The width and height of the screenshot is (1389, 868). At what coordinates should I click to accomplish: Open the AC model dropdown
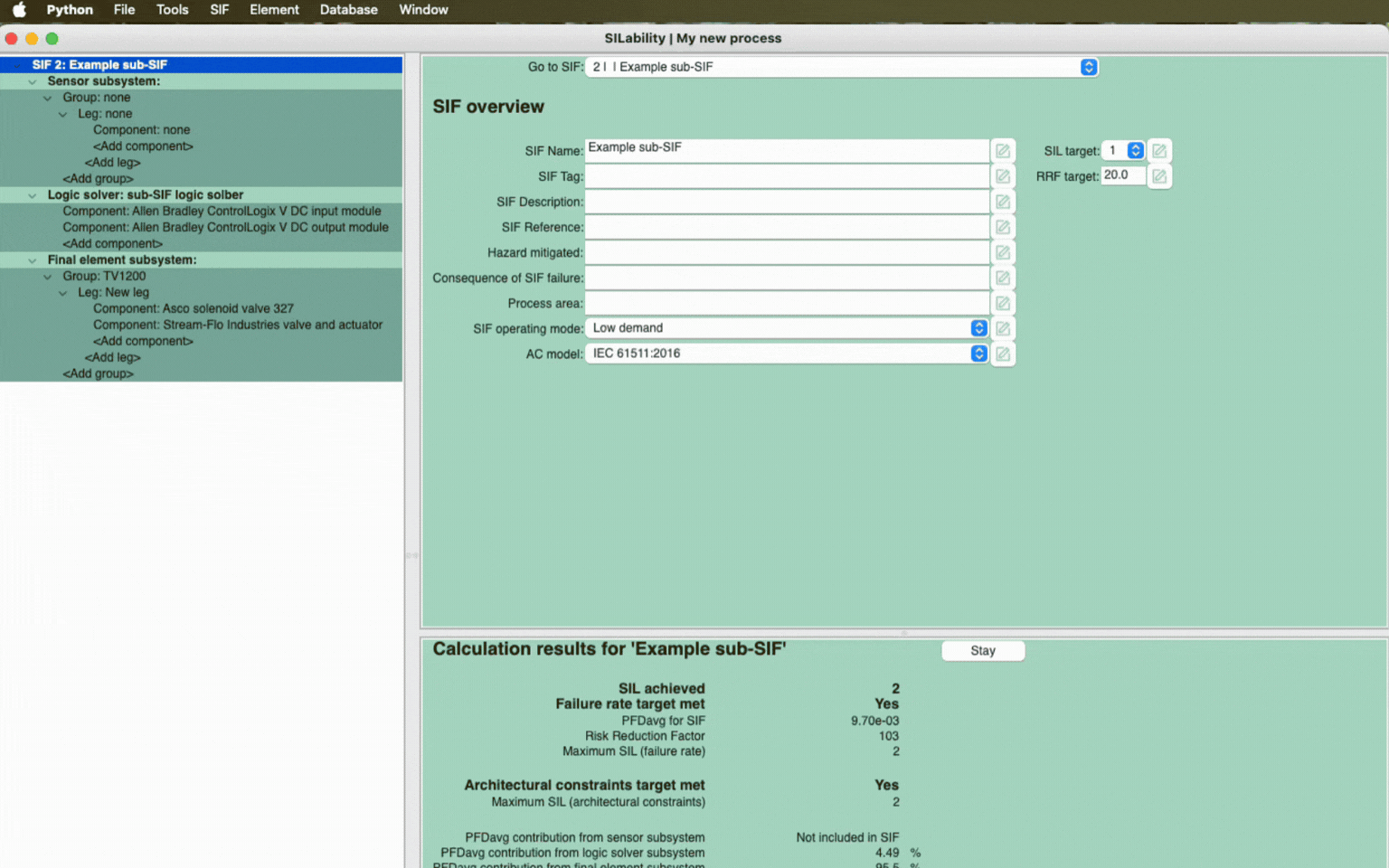tap(978, 354)
